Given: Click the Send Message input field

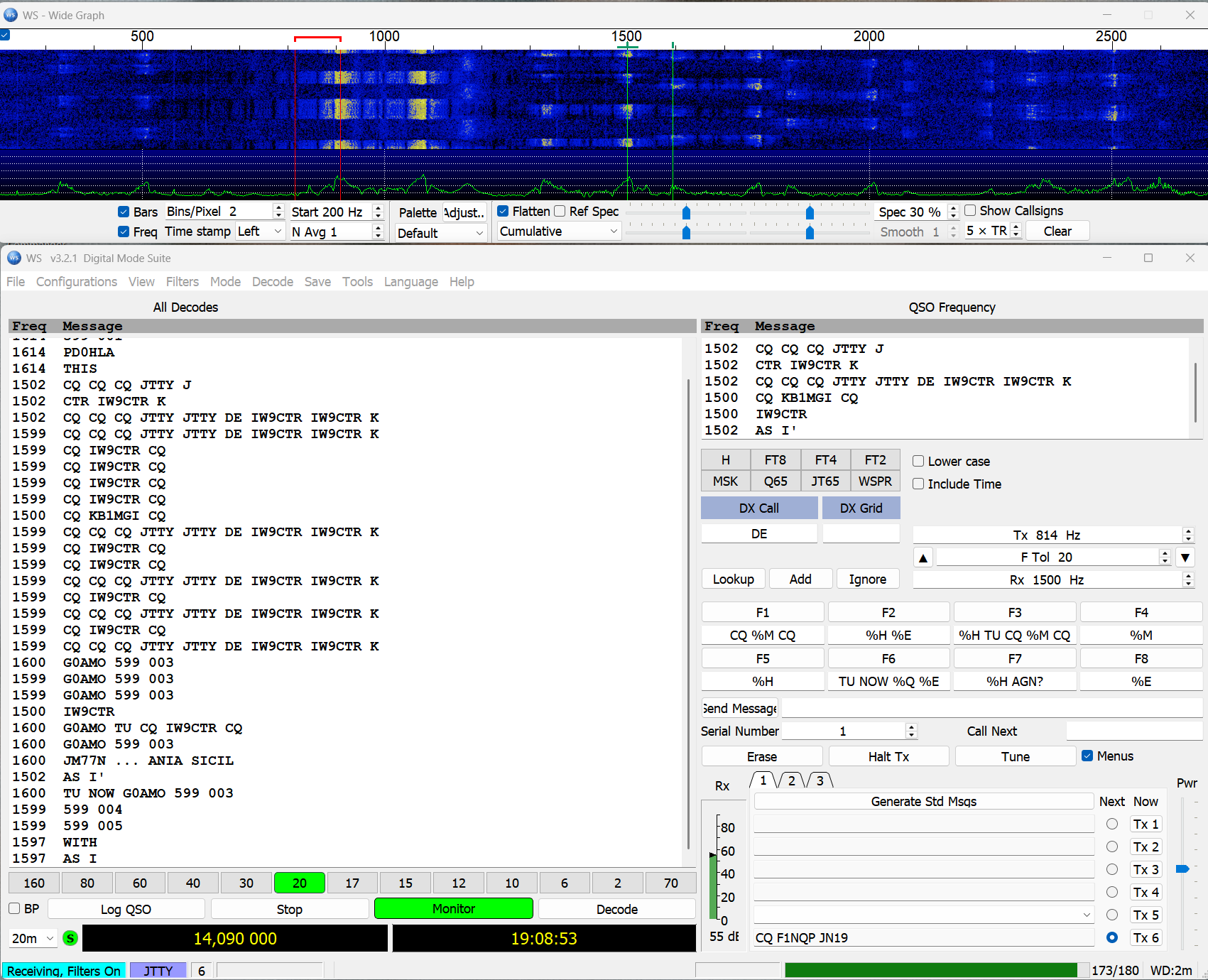Looking at the screenshot, I should point(991,708).
